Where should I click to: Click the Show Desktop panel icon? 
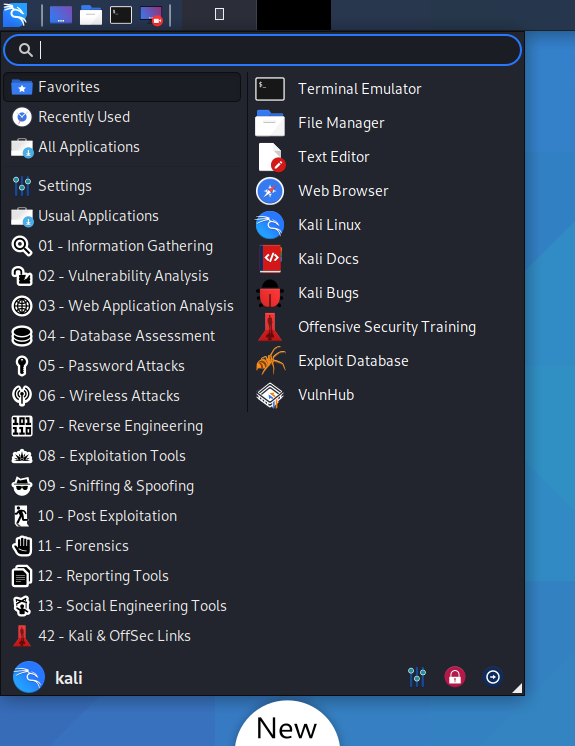pos(61,15)
